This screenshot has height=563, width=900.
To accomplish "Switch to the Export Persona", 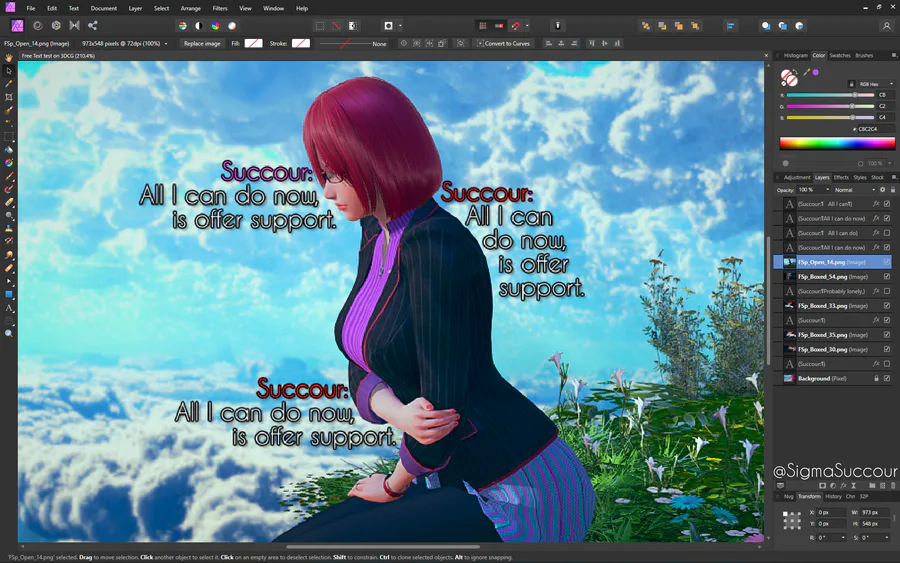I will point(92,26).
